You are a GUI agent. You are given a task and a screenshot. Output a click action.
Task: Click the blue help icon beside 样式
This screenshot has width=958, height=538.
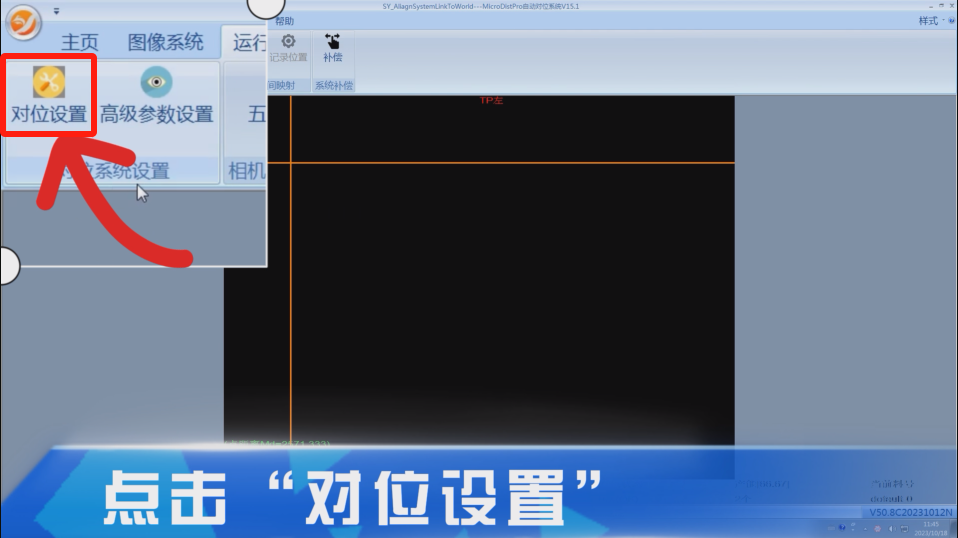[950, 21]
